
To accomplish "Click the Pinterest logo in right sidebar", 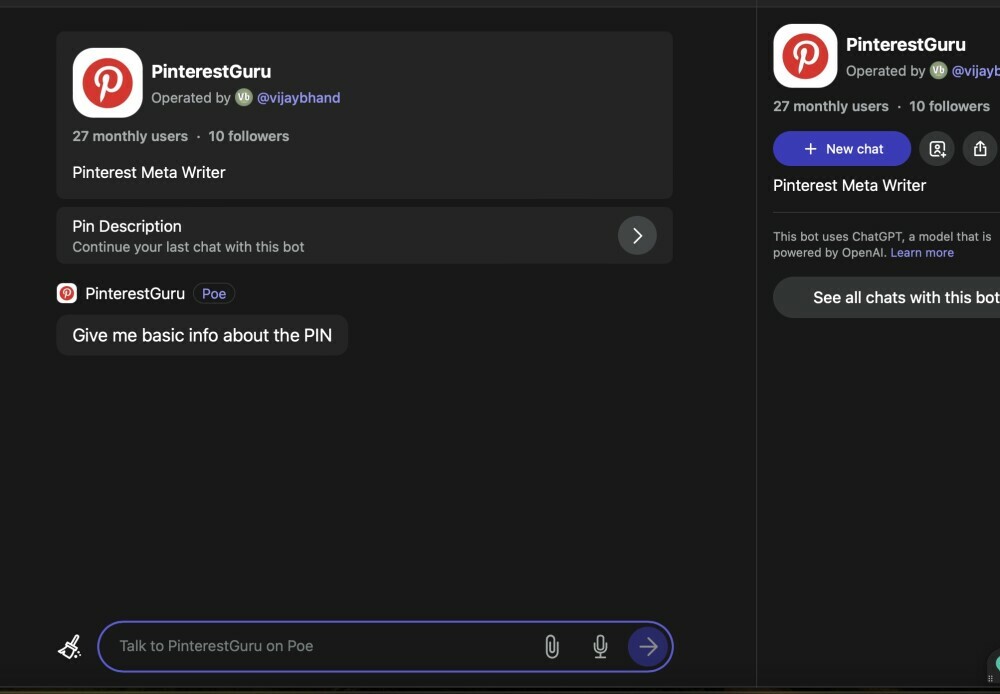I will coord(805,56).
